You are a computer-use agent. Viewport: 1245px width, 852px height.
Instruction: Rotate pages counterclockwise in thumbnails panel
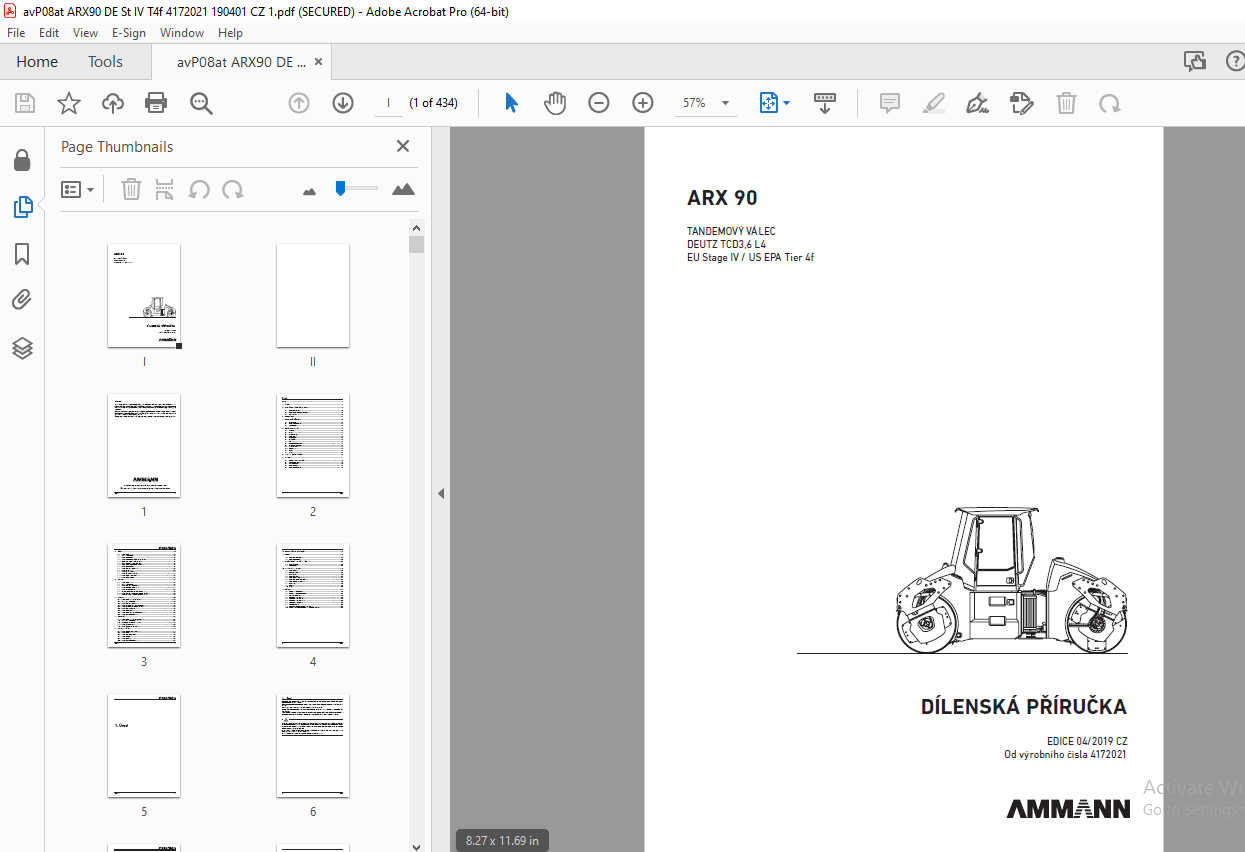(199, 189)
